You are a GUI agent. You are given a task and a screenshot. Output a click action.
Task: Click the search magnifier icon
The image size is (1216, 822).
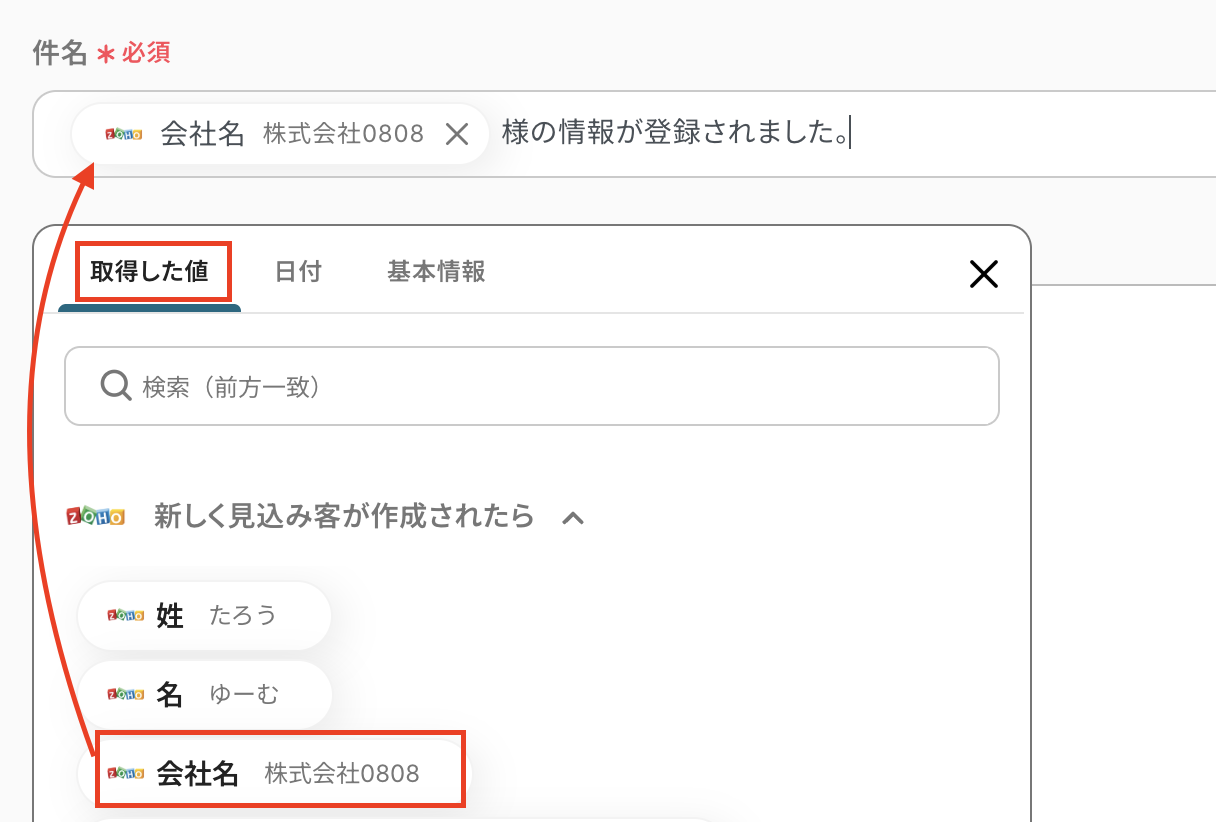116,385
